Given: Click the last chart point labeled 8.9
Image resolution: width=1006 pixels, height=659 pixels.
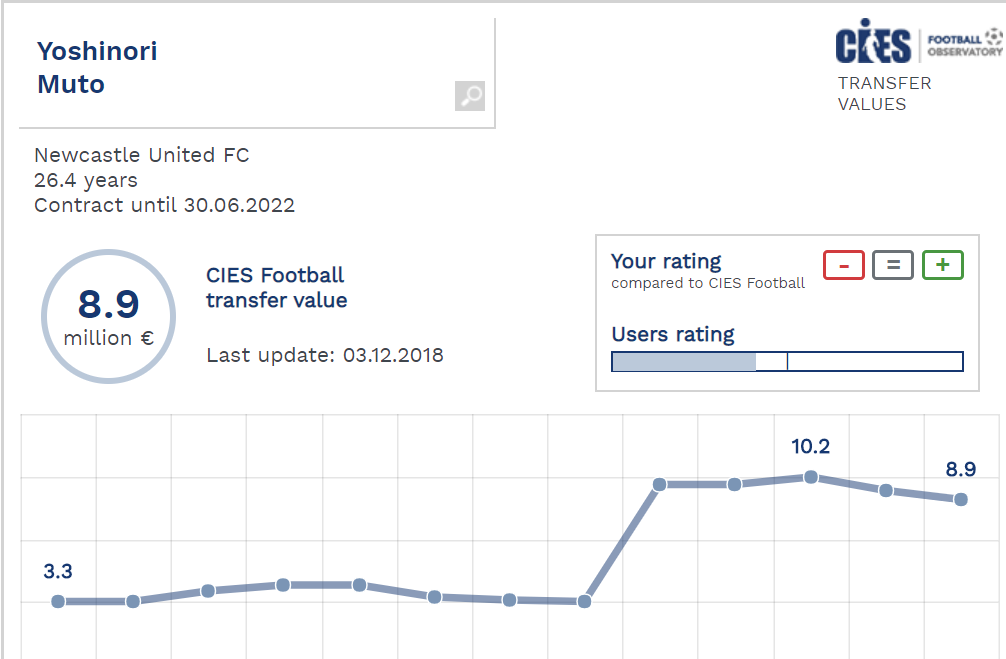Looking at the screenshot, I should click(961, 499).
